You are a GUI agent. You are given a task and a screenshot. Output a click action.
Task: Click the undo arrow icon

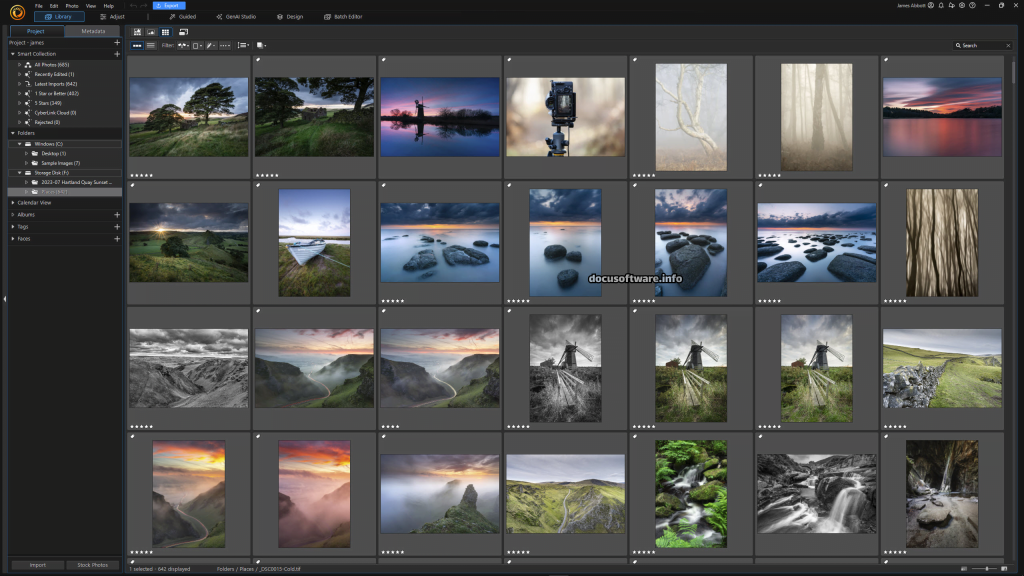(x=131, y=6)
